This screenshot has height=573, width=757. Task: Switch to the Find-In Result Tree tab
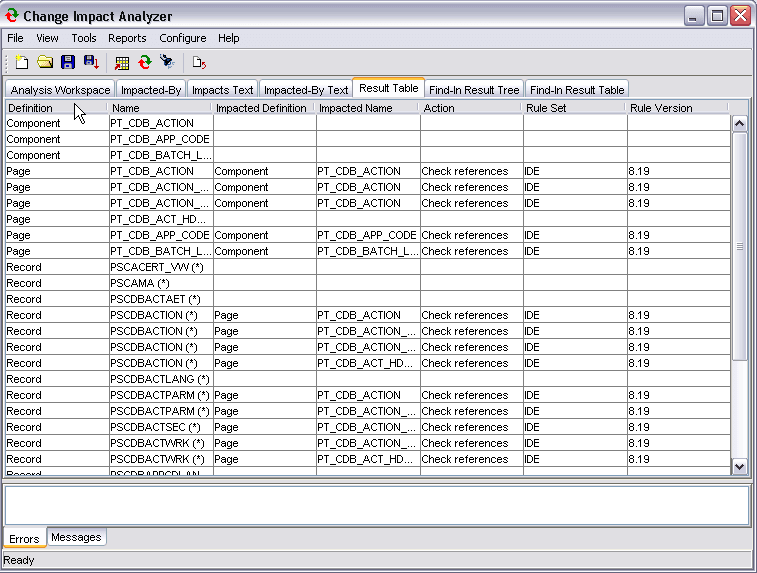click(474, 90)
